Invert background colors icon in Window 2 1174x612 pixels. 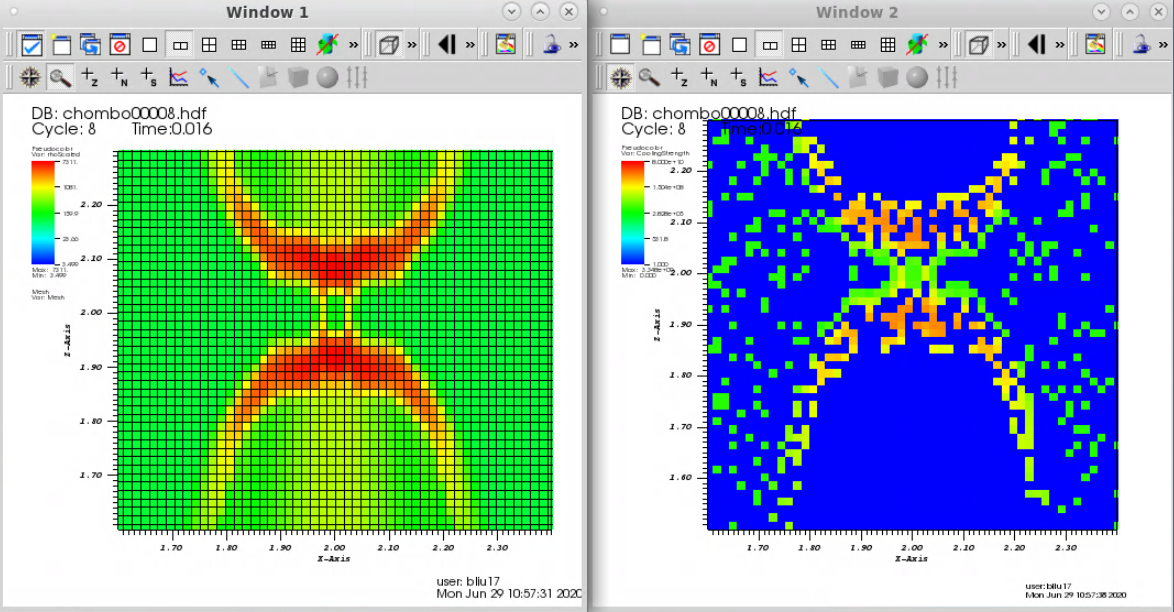pos(1095,45)
